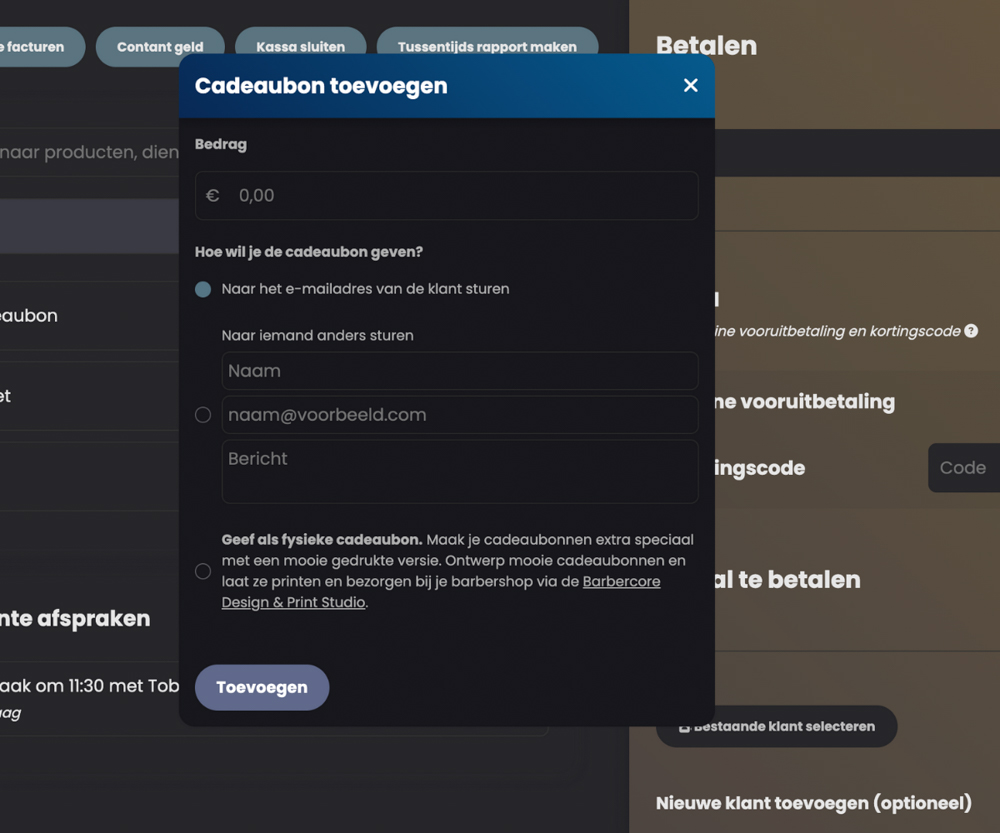1000x833 pixels.
Task: Close the Cadeaubon toevoegen dialog
Action: tap(690, 86)
